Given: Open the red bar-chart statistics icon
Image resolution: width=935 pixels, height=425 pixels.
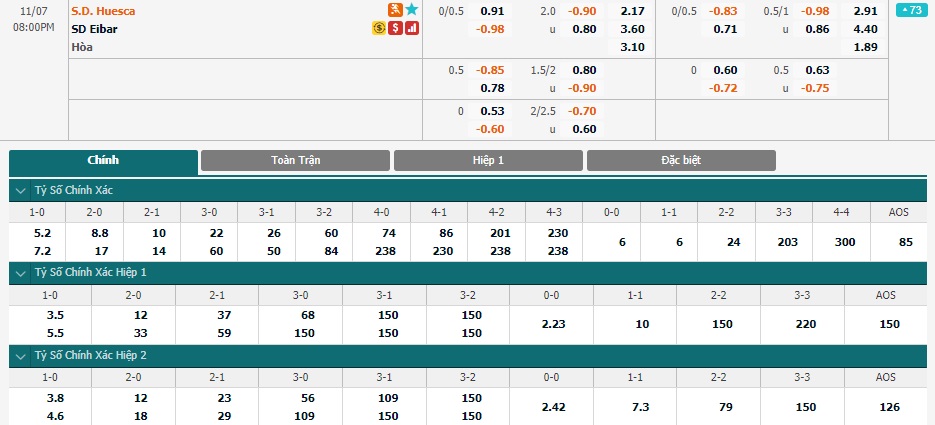Looking at the screenshot, I should tap(411, 28).
